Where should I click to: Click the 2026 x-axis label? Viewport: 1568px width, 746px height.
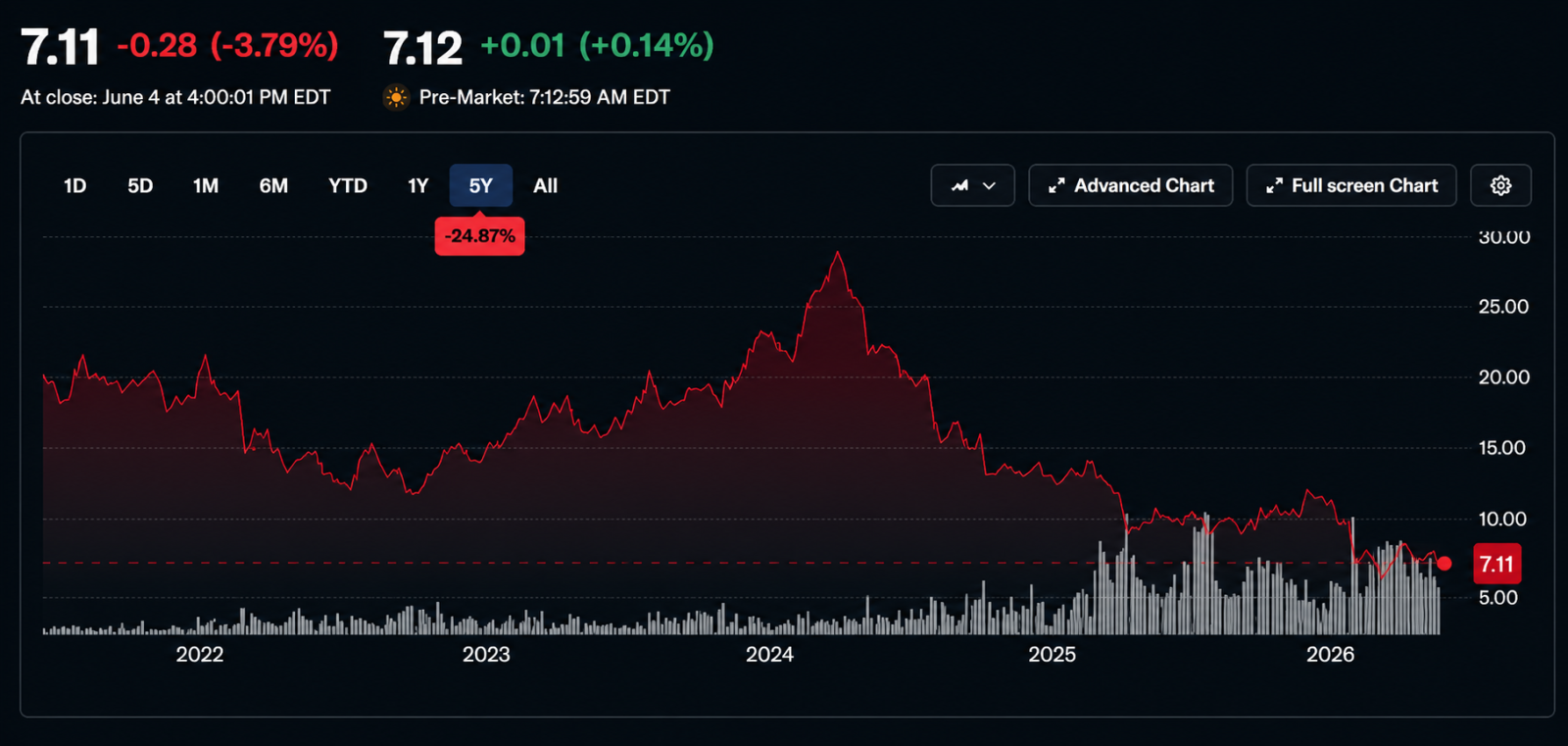pyautogui.click(x=1330, y=654)
